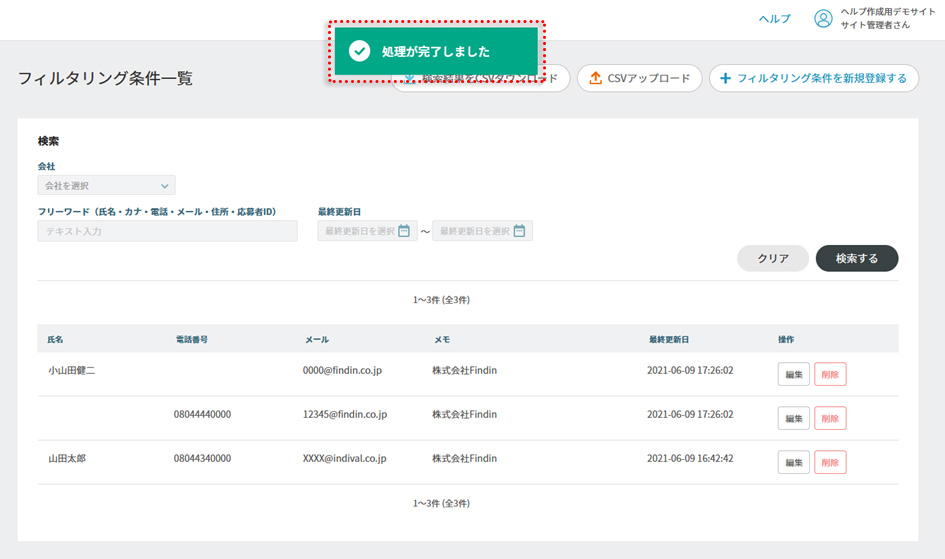
Task: Edit the 山田太郎 row
Action: (x=794, y=462)
